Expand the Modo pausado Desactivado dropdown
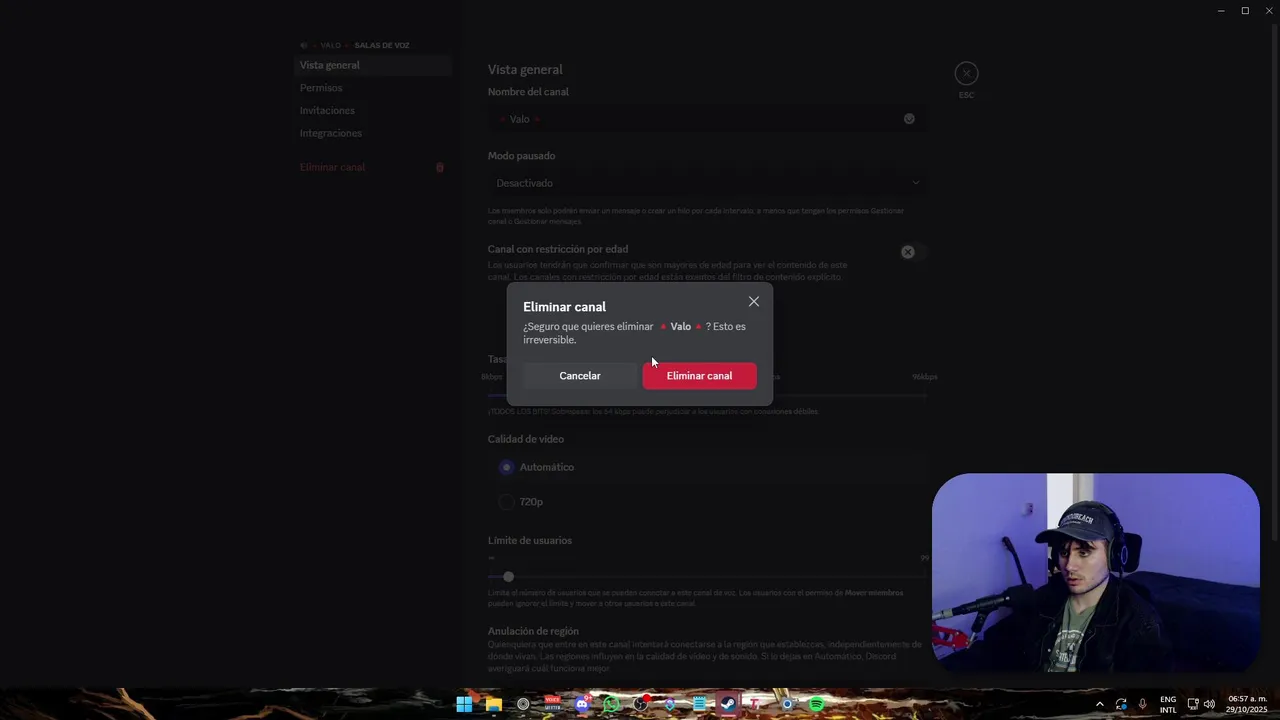 (x=707, y=183)
